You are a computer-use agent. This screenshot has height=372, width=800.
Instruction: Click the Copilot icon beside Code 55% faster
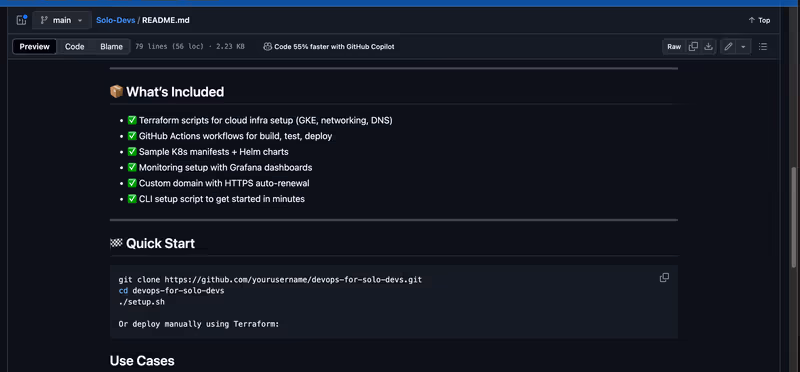click(x=267, y=46)
